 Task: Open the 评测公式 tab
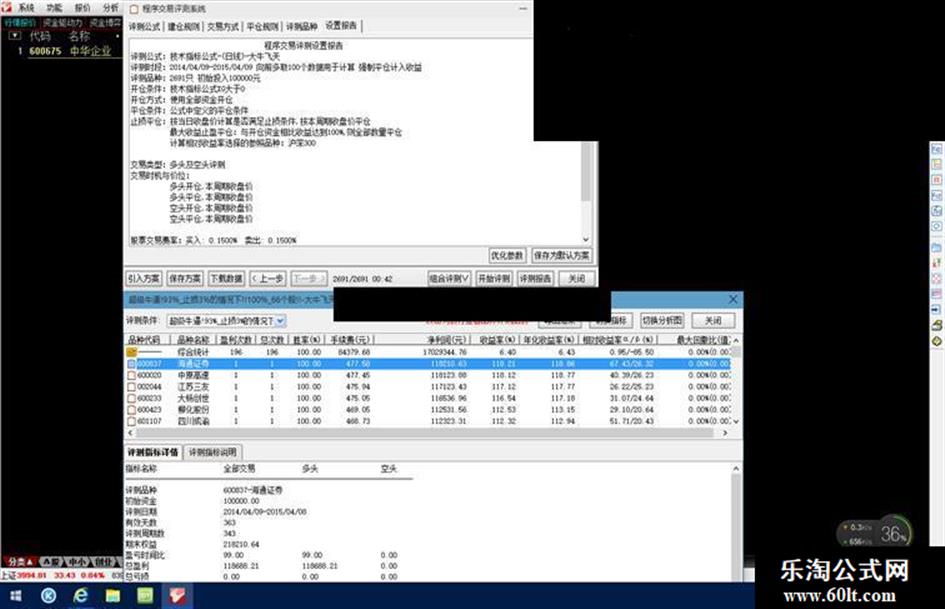coord(145,27)
